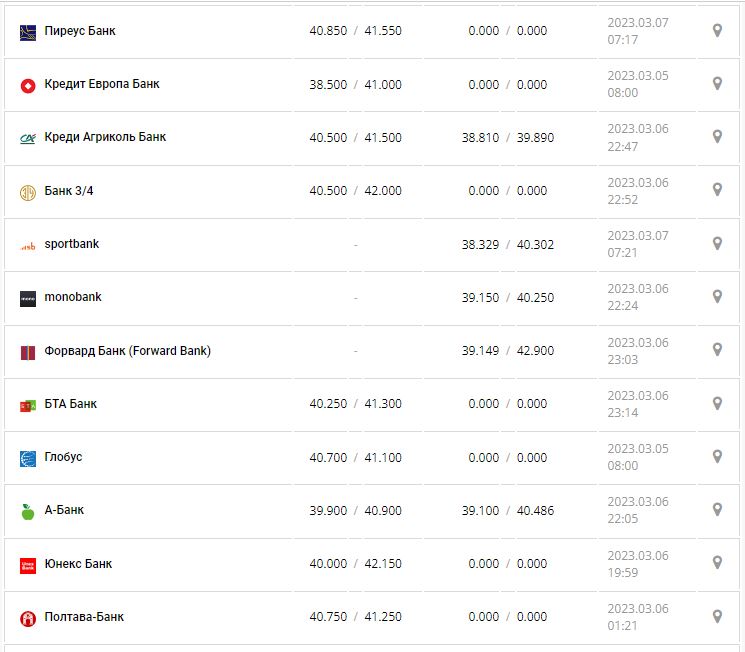The image size is (745, 652).
Task: Open the Кредит Европа Банк link
Action: [x=102, y=84]
